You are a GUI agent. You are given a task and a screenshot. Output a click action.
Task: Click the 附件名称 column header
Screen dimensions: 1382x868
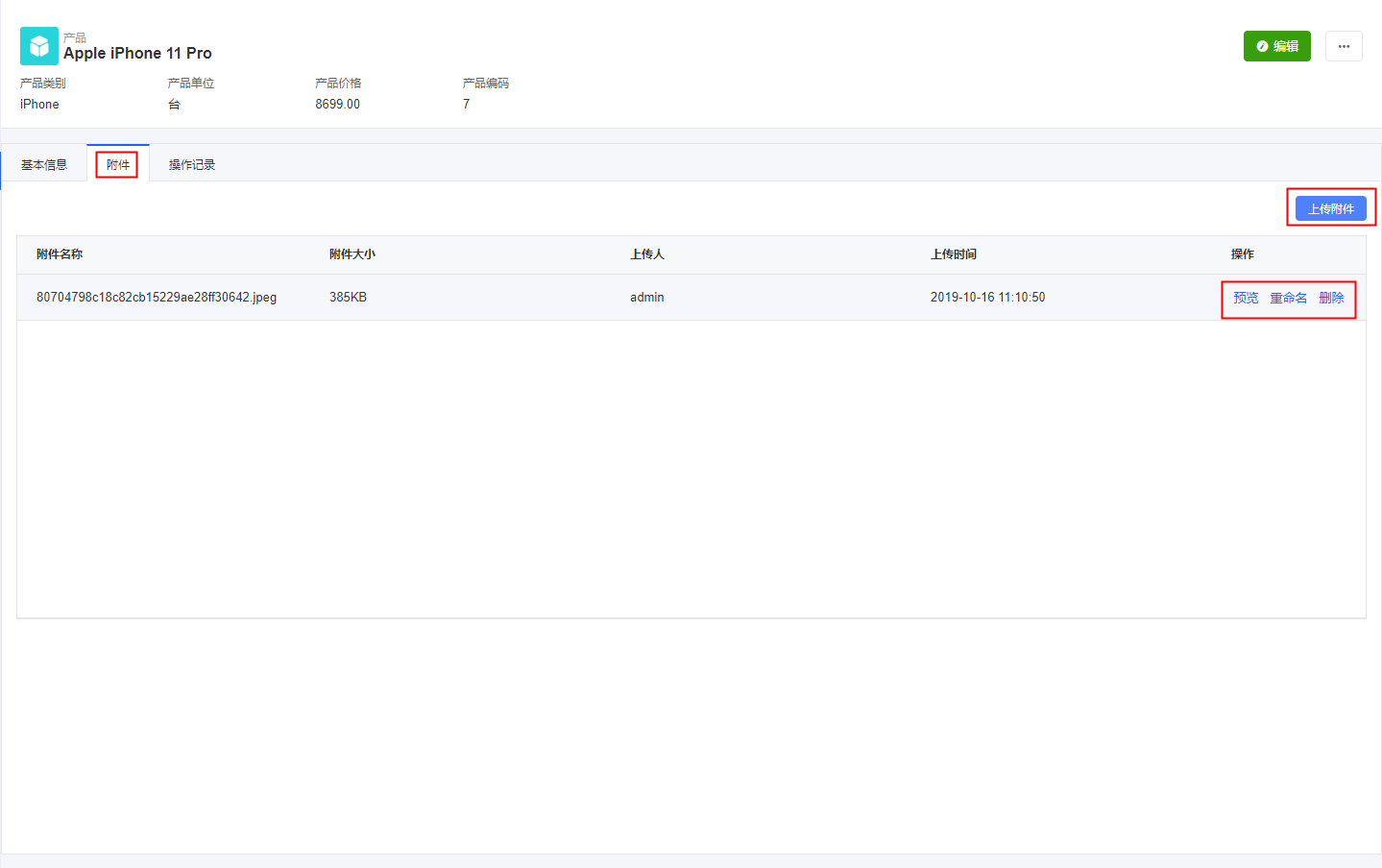pos(60,254)
